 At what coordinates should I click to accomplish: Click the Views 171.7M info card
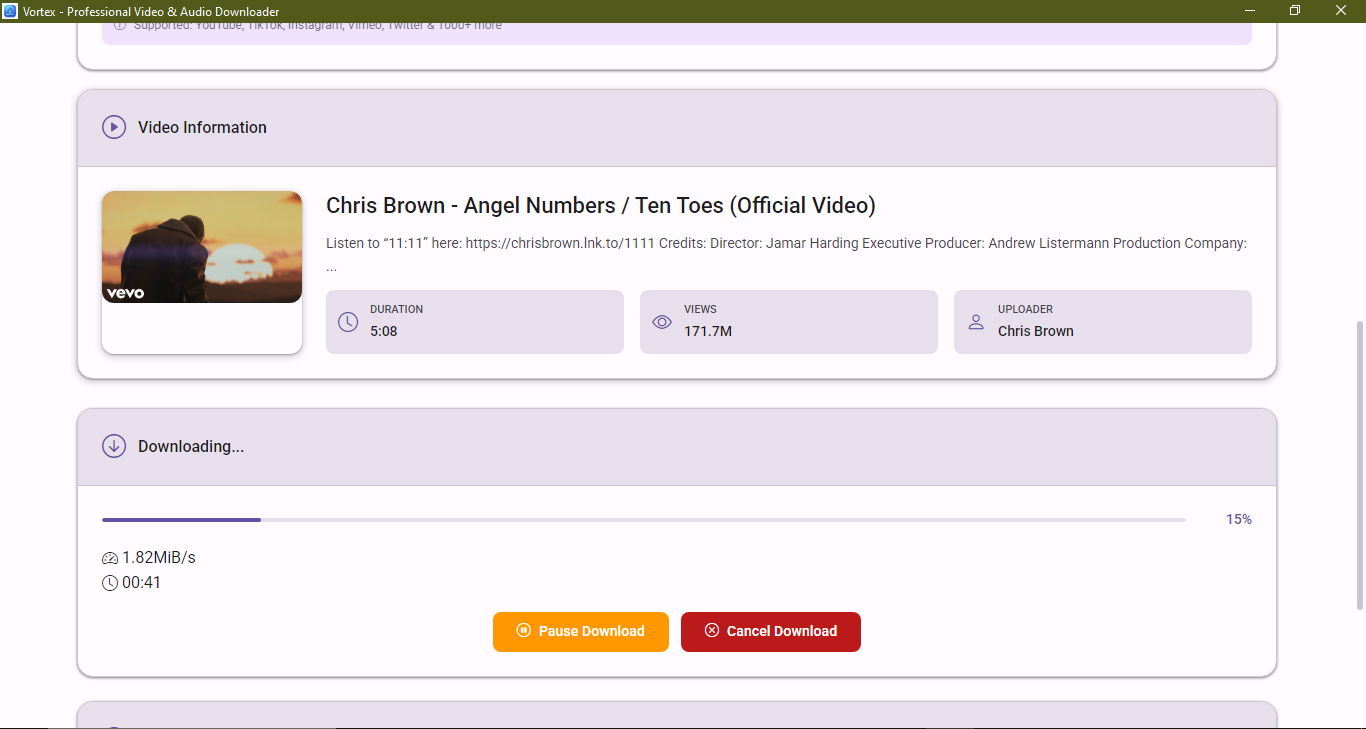pyautogui.click(x=789, y=322)
